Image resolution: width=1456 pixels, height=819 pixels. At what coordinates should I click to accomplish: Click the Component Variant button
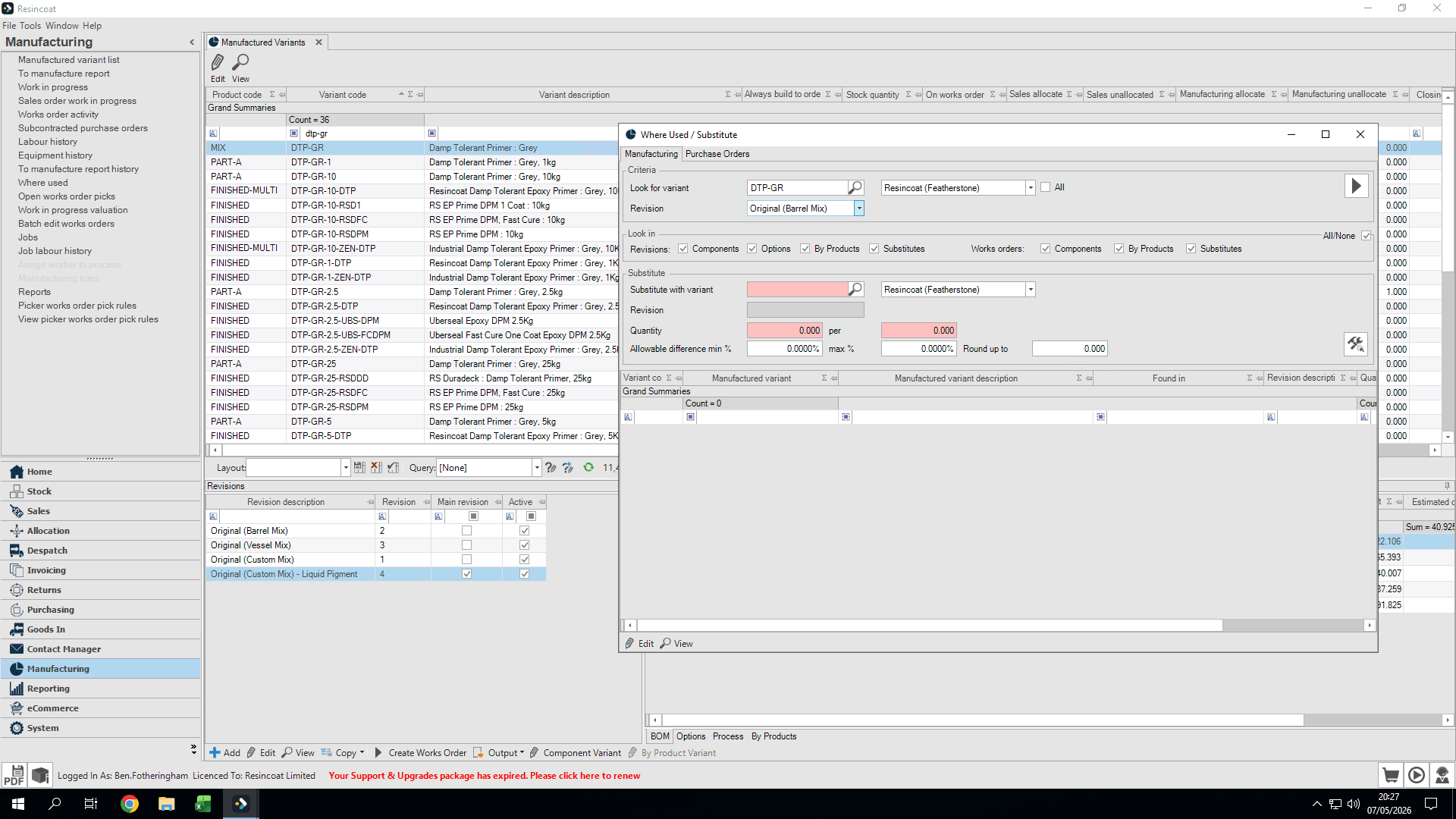coord(575,753)
